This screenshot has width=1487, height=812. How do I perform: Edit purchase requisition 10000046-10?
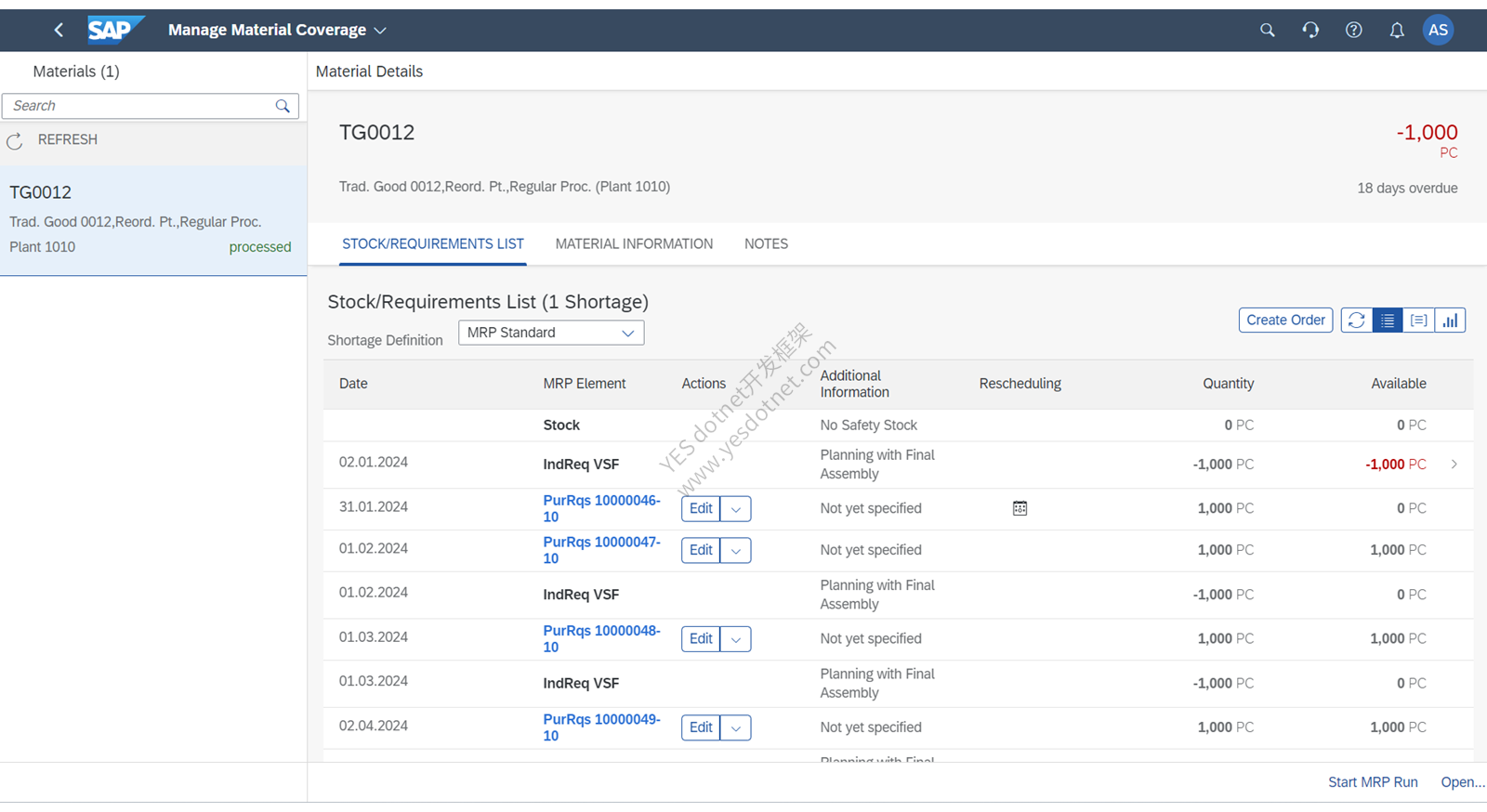[x=701, y=509]
